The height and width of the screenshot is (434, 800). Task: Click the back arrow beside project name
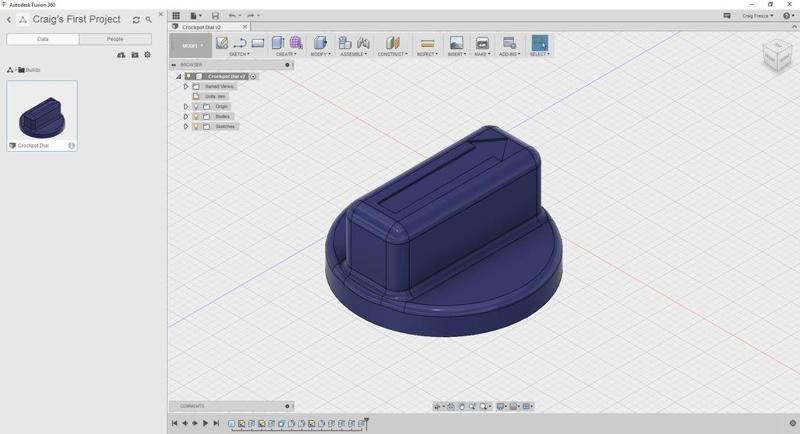[x=9, y=19]
